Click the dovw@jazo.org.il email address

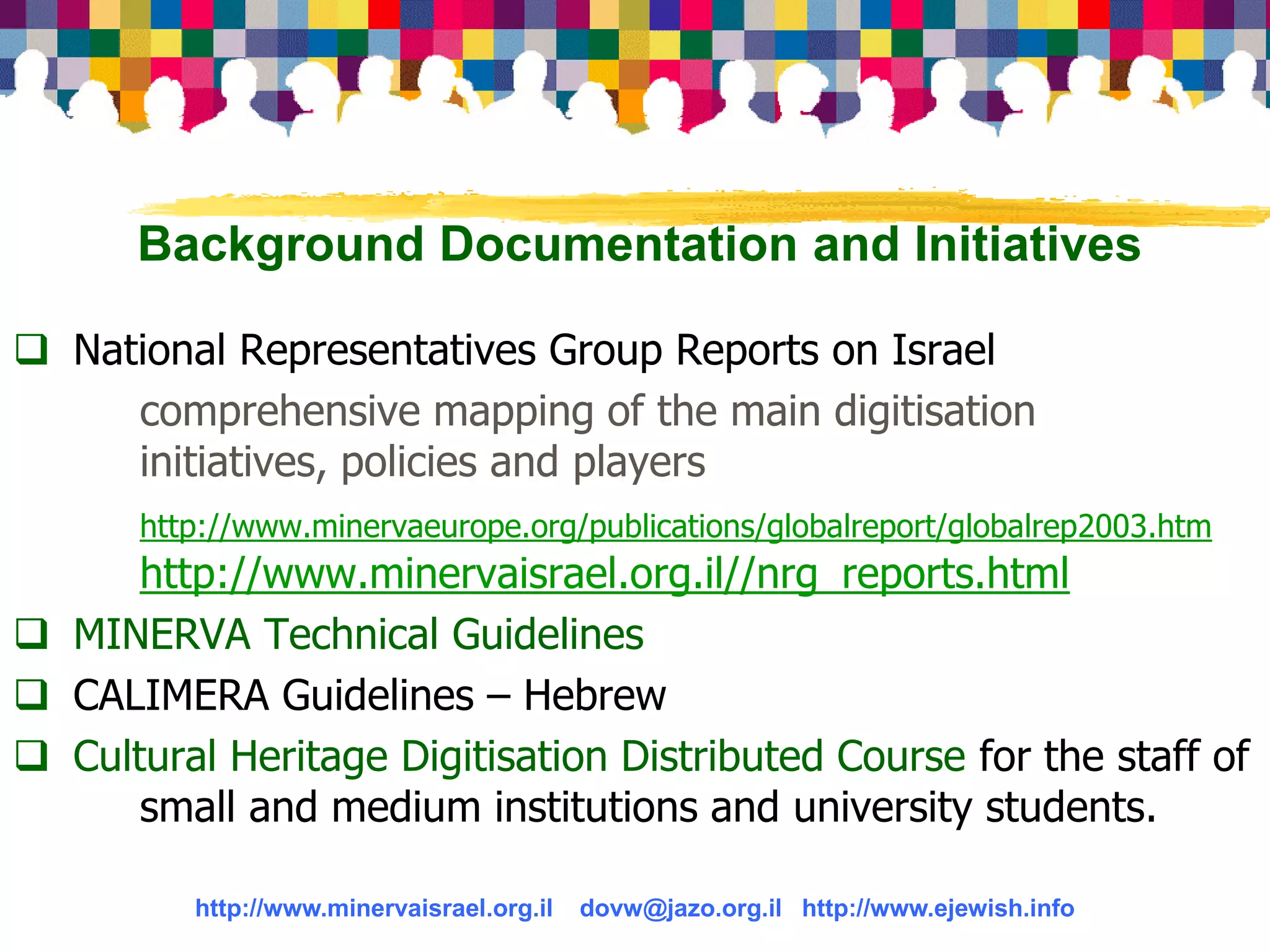680,909
